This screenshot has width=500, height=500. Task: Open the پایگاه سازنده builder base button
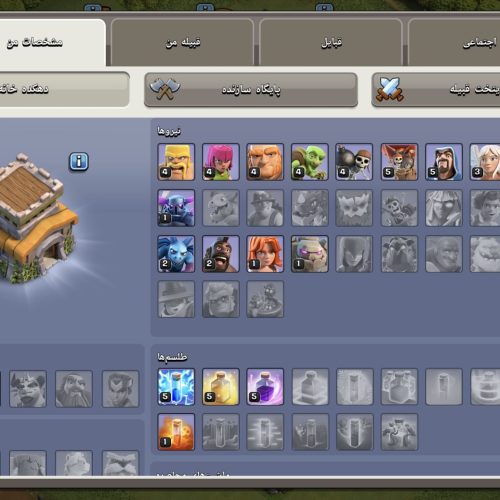pos(251,90)
